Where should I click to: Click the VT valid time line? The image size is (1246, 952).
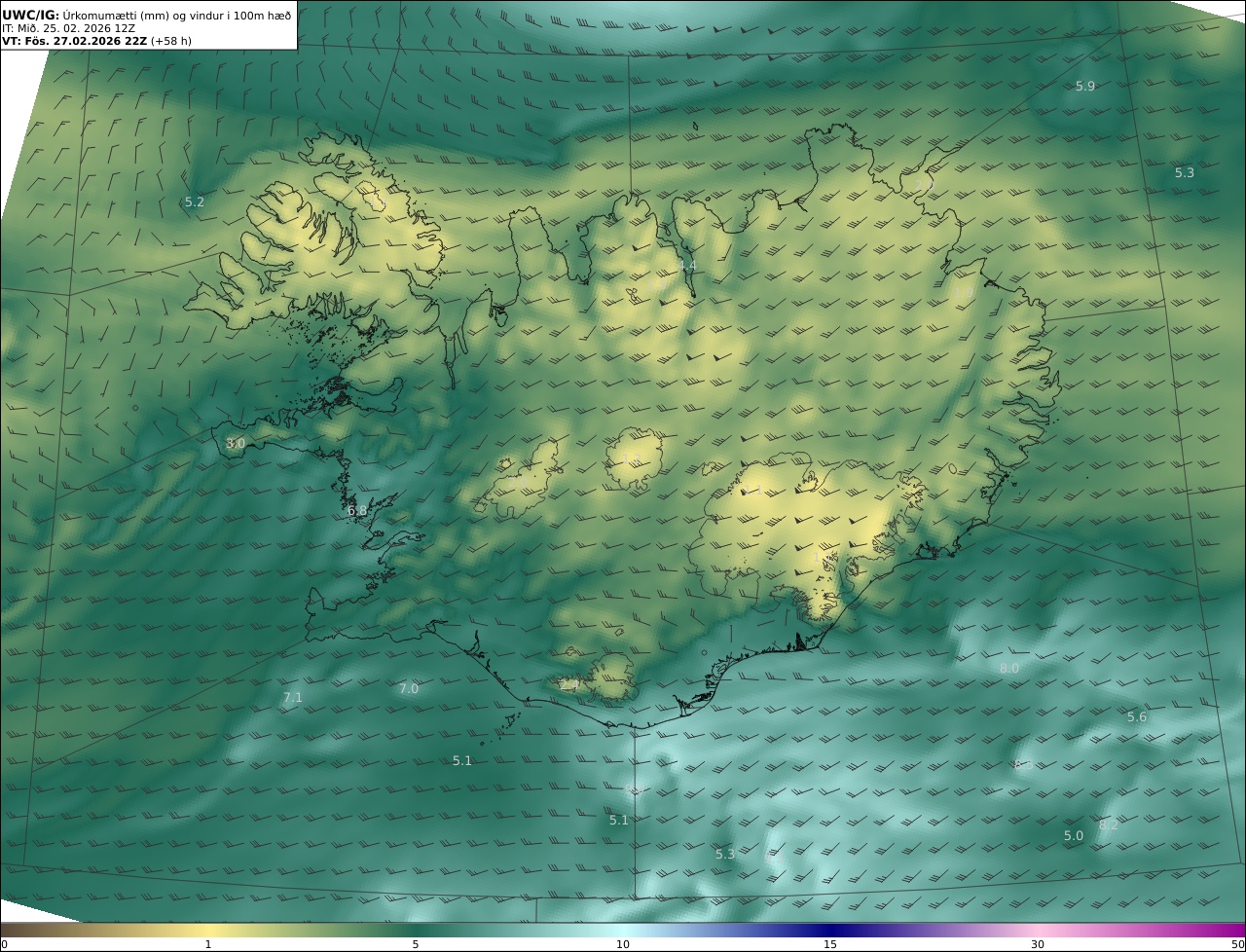[97, 41]
